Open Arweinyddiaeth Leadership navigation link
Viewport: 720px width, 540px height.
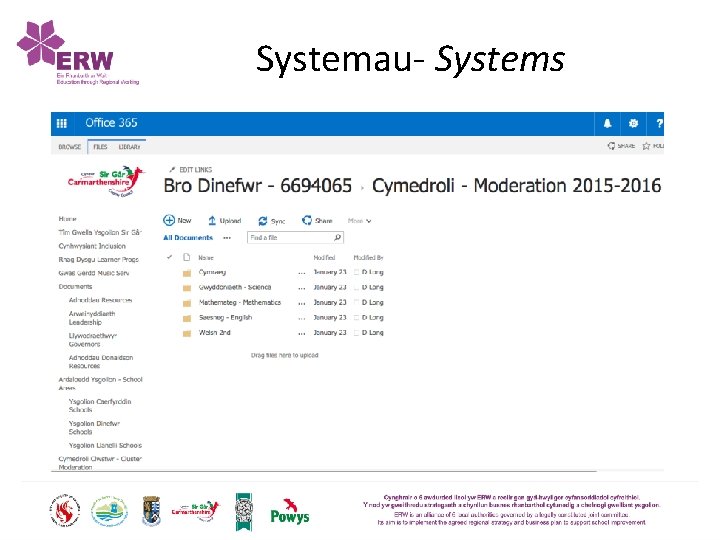click(92, 318)
